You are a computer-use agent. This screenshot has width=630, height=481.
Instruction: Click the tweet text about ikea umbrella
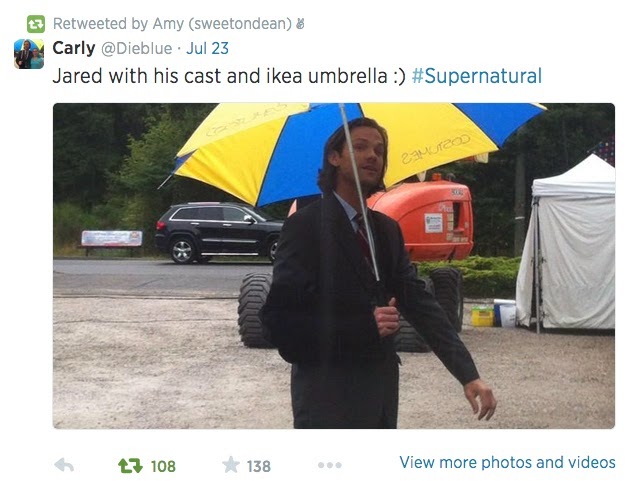point(229,76)
